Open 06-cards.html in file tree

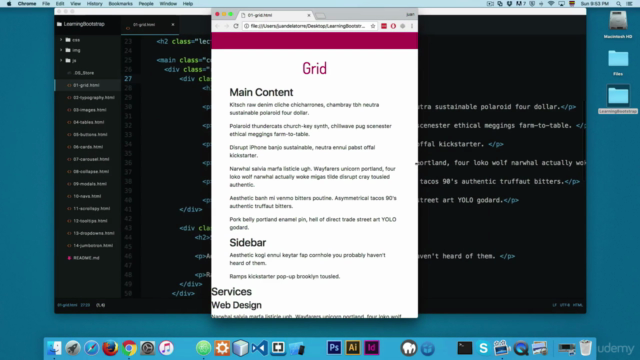click(88, 147)
